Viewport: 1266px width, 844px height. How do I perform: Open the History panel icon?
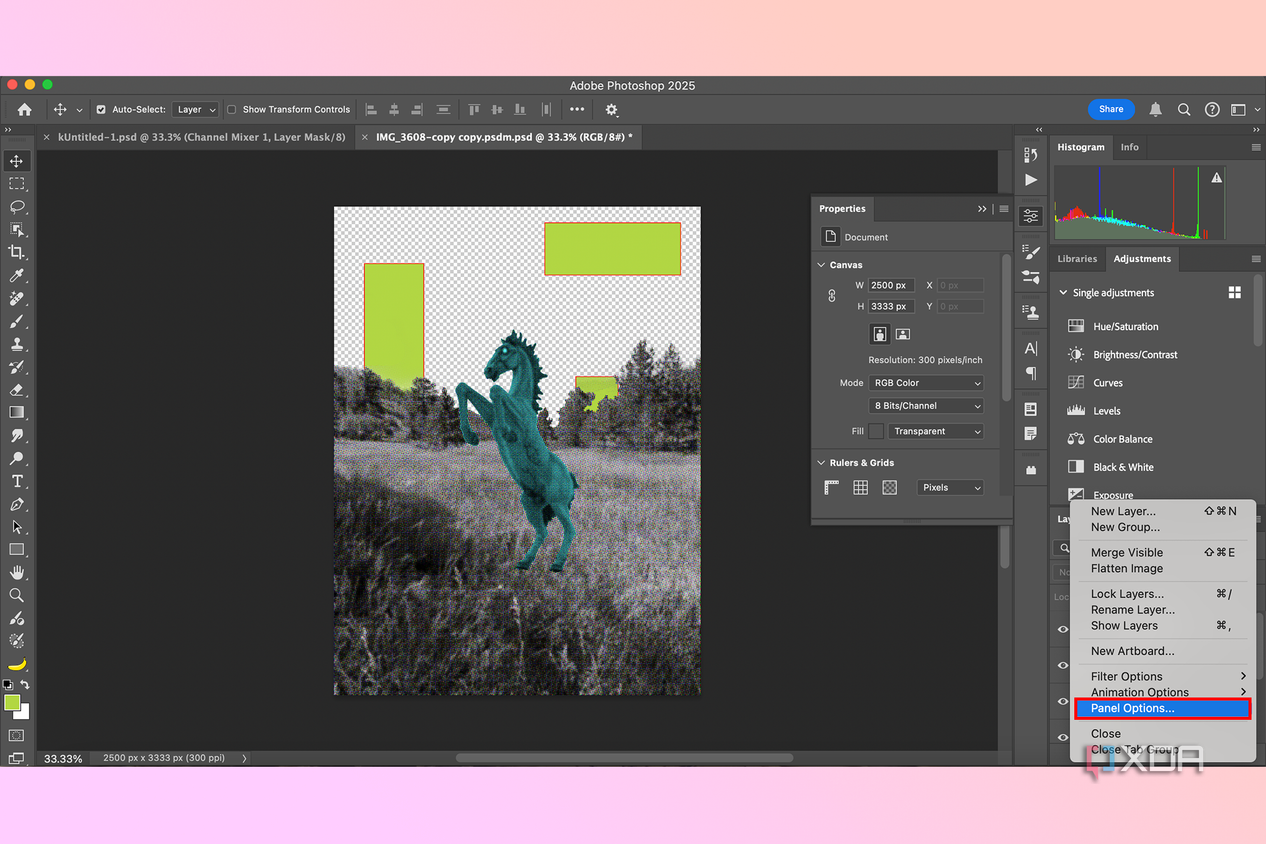(x=1031, y=155)
